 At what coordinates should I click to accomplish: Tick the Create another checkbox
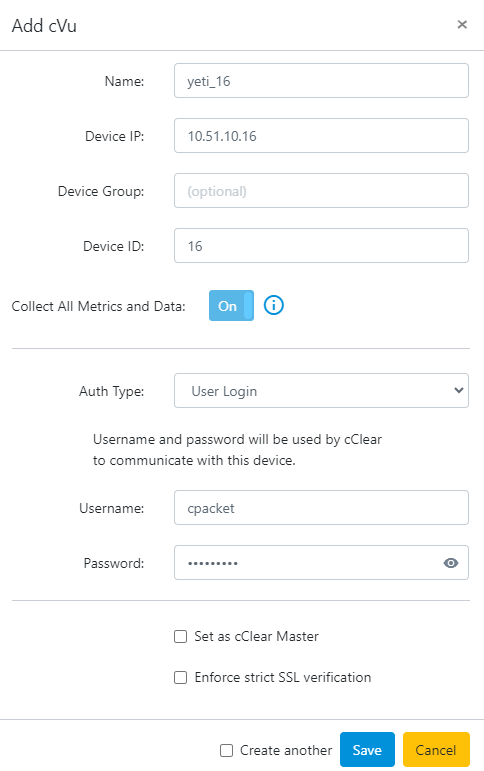[226, 750]
